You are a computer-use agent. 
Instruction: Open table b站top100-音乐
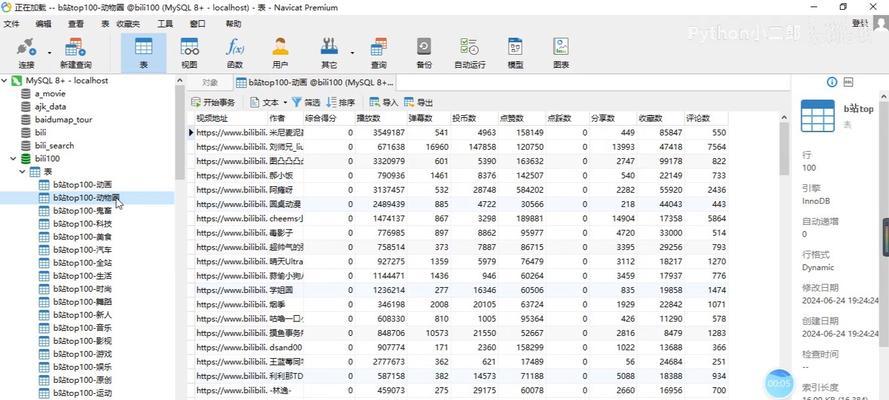[82, 328]
